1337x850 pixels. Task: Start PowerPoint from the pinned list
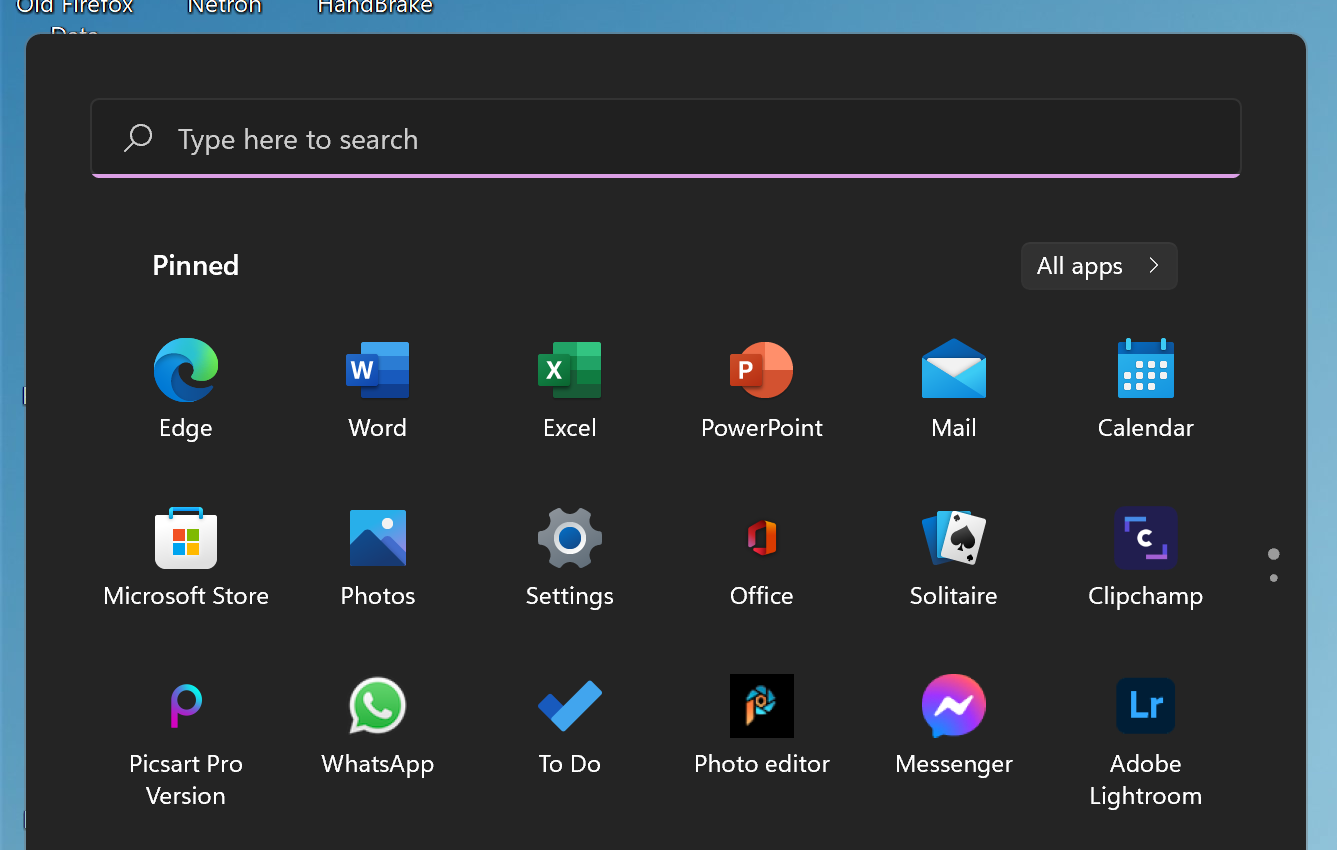tap(762, 389)
